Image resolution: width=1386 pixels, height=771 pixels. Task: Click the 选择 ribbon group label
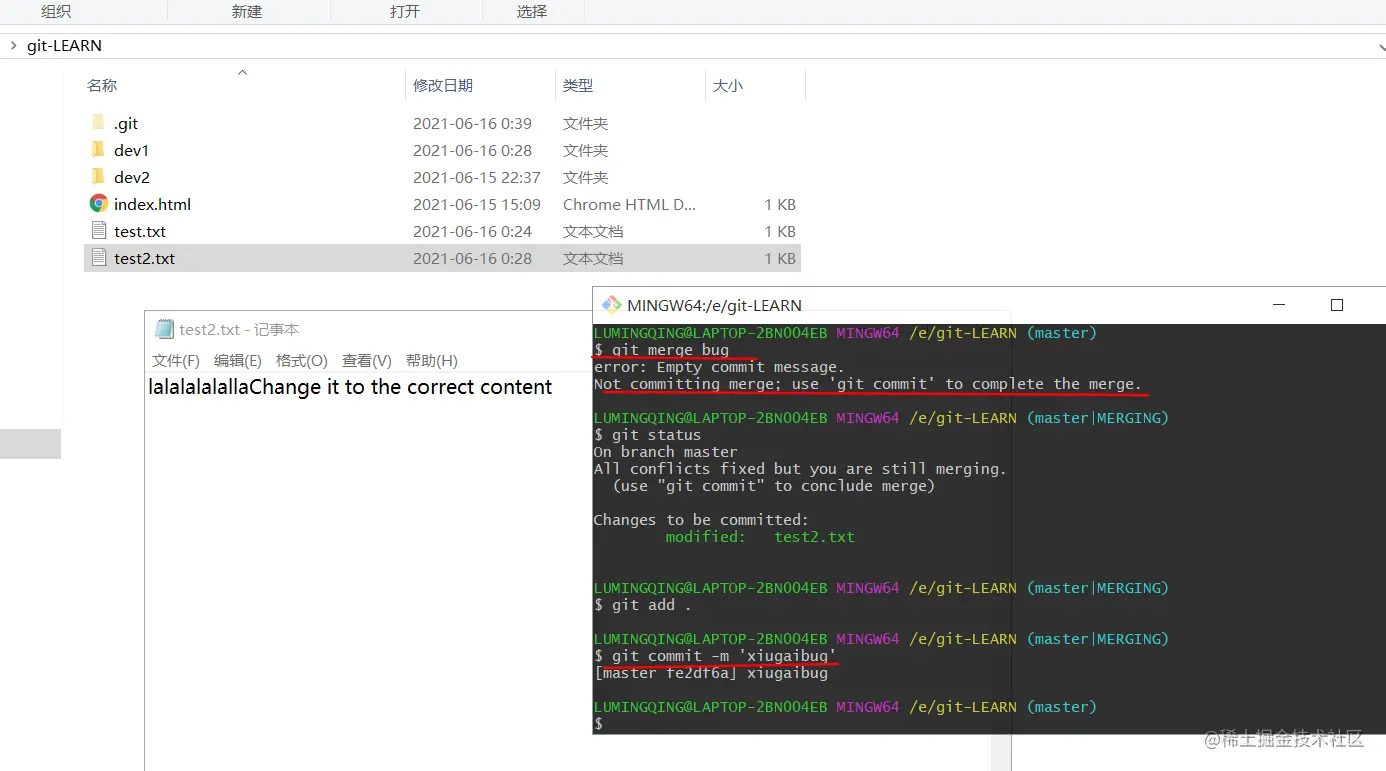tap(532, 11)
